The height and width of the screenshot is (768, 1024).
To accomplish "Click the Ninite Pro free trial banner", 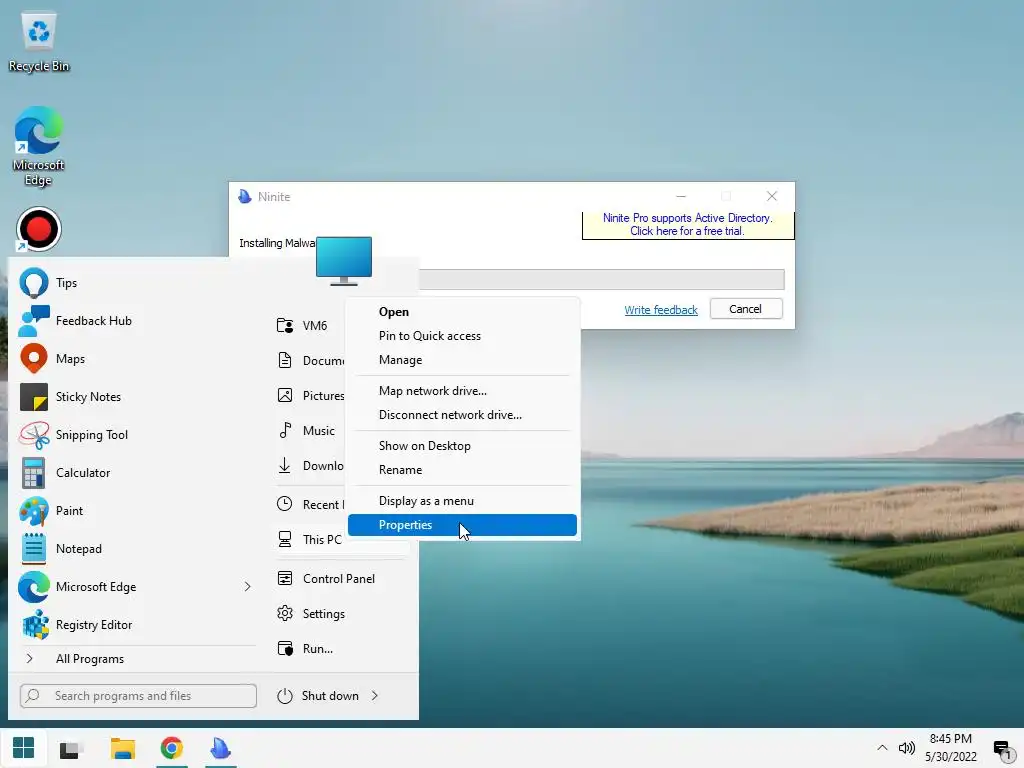I will point(688,225).
